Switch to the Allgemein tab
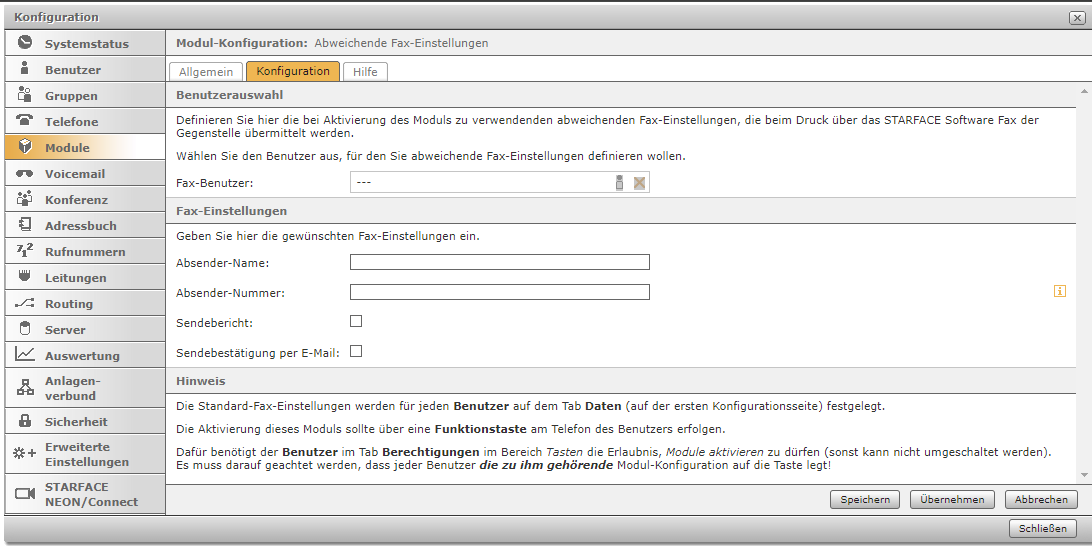1092x546 pixels. 206,72
